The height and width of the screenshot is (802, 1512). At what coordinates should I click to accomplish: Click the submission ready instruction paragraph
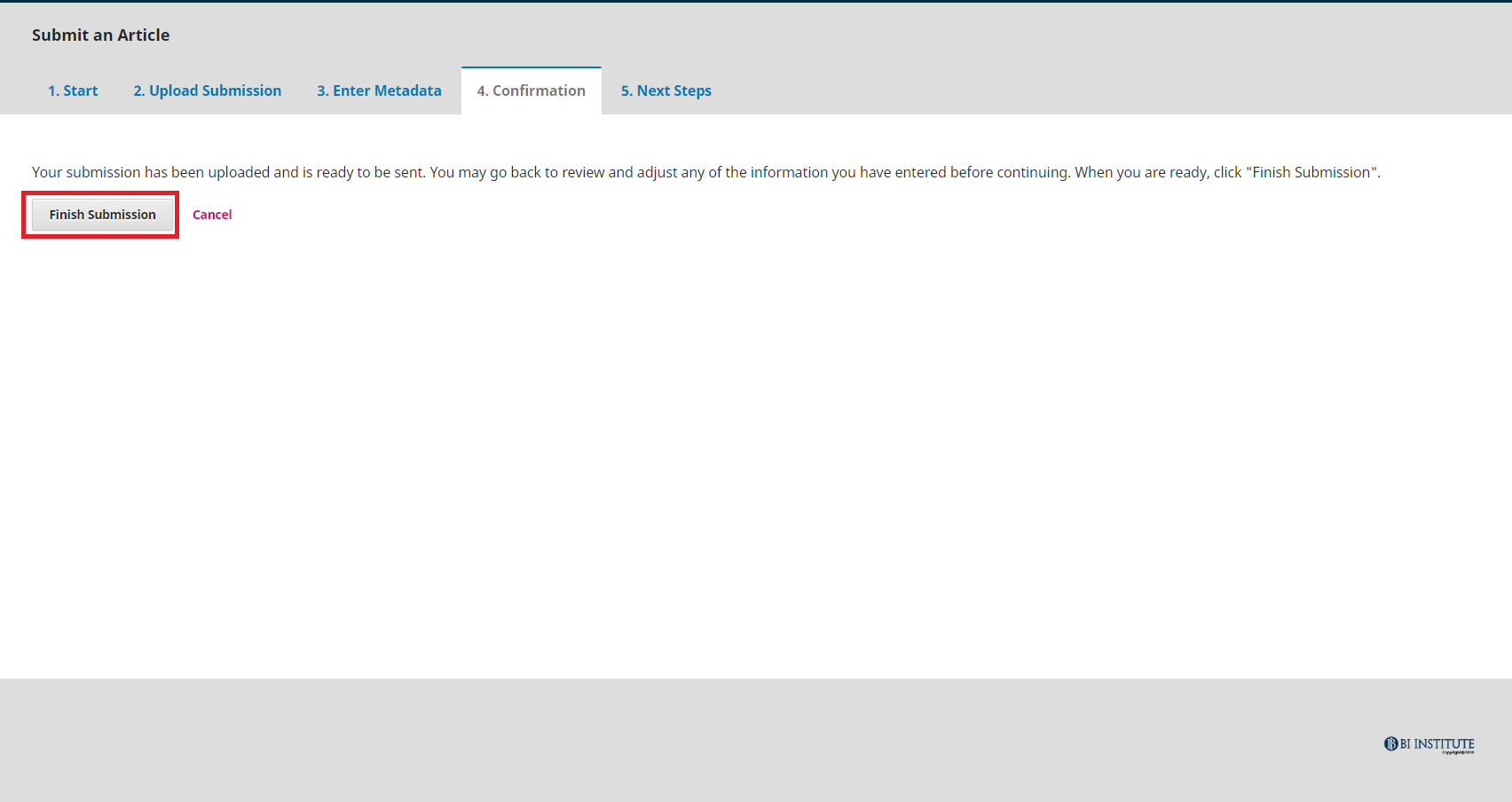pyautogui.click(x=705, y=172)
